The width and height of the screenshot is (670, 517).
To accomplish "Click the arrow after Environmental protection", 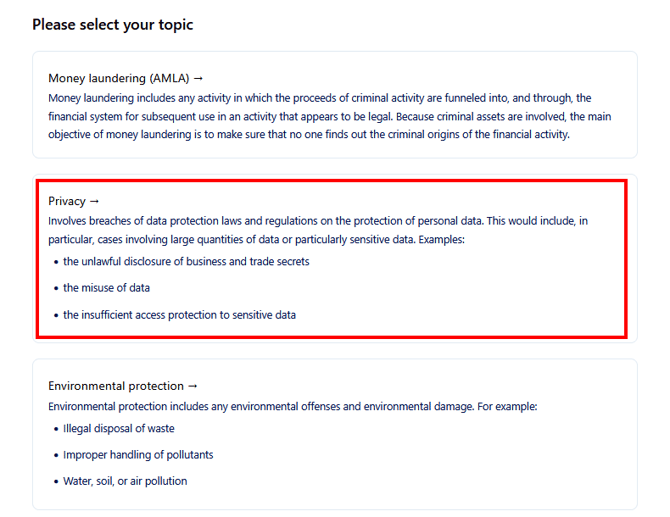I will 193,386.
